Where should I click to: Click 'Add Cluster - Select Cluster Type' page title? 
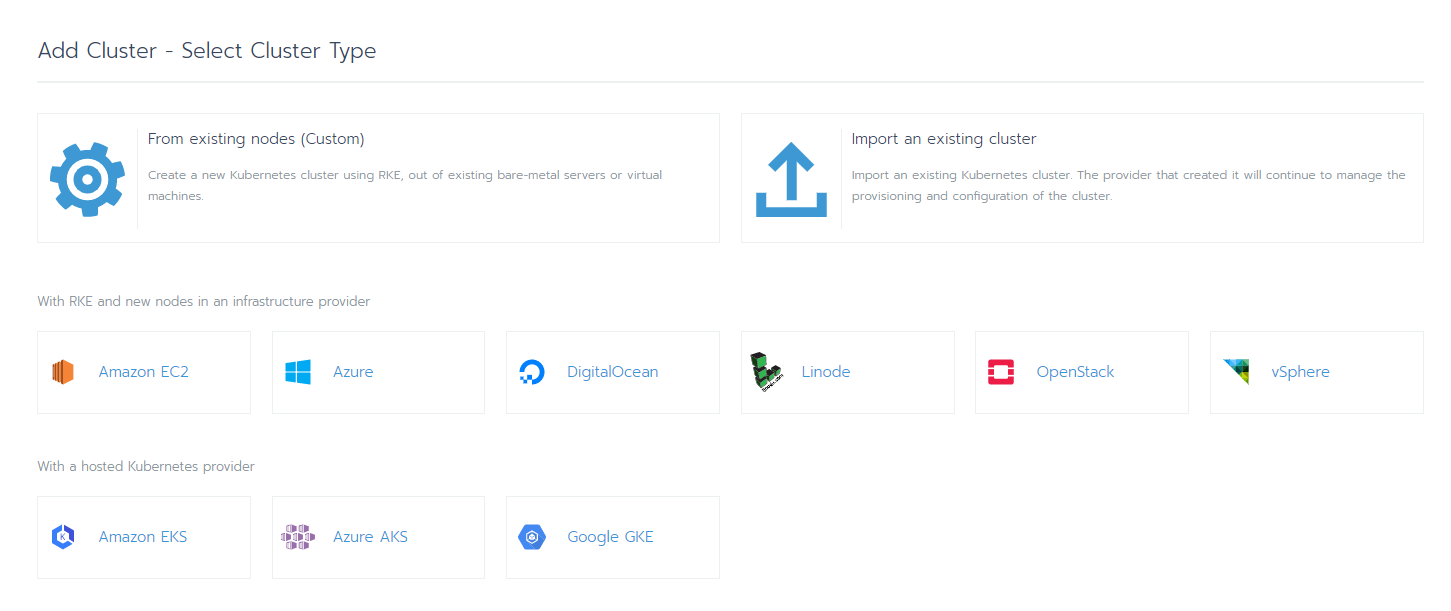pyautogui.click(x=207, y=51)
